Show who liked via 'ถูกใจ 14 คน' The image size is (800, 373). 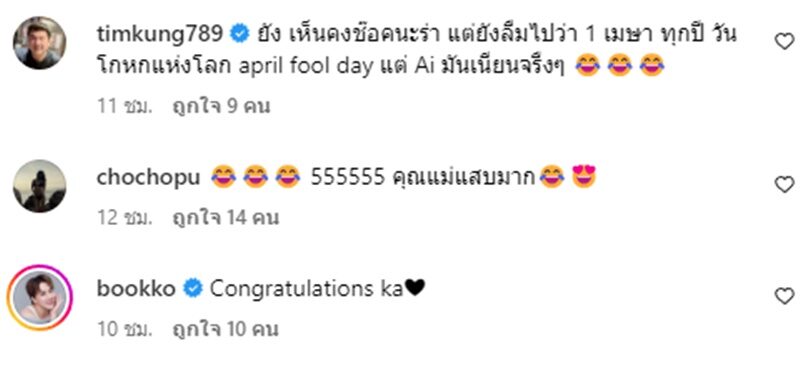(226, 218)
